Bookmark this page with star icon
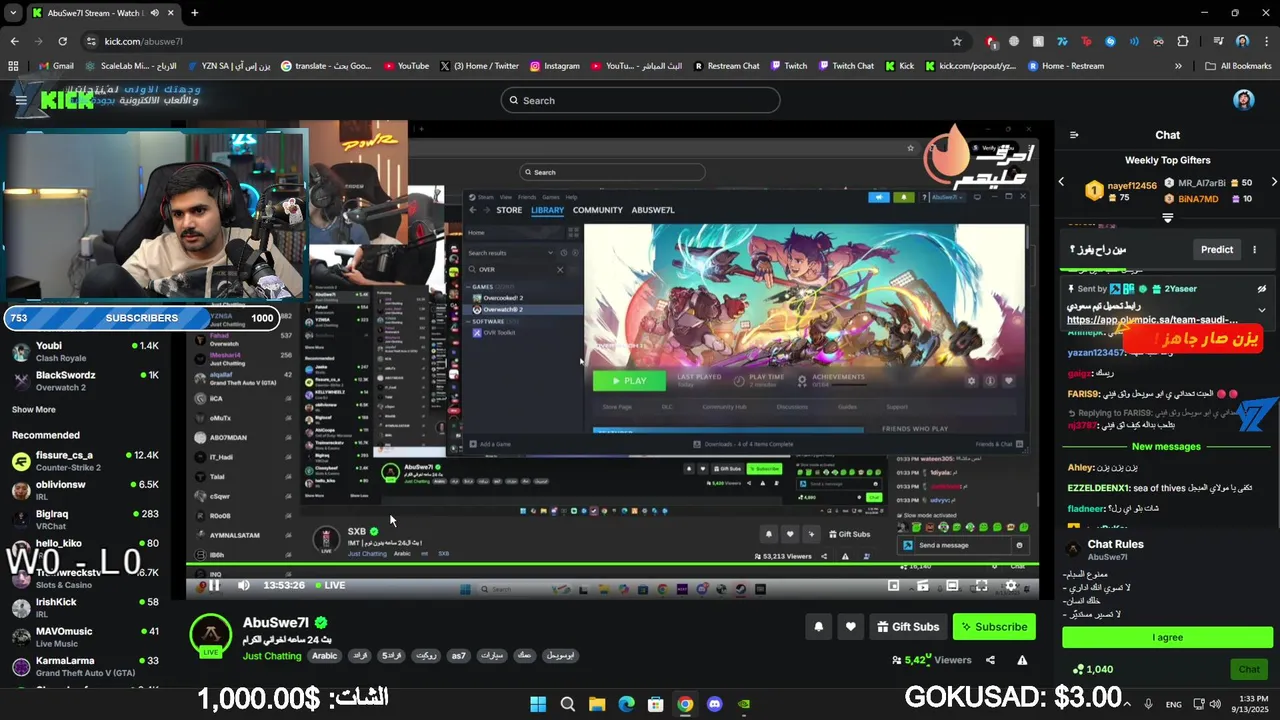The height and width of the screenshot is (720, 1280). [957, 41]
